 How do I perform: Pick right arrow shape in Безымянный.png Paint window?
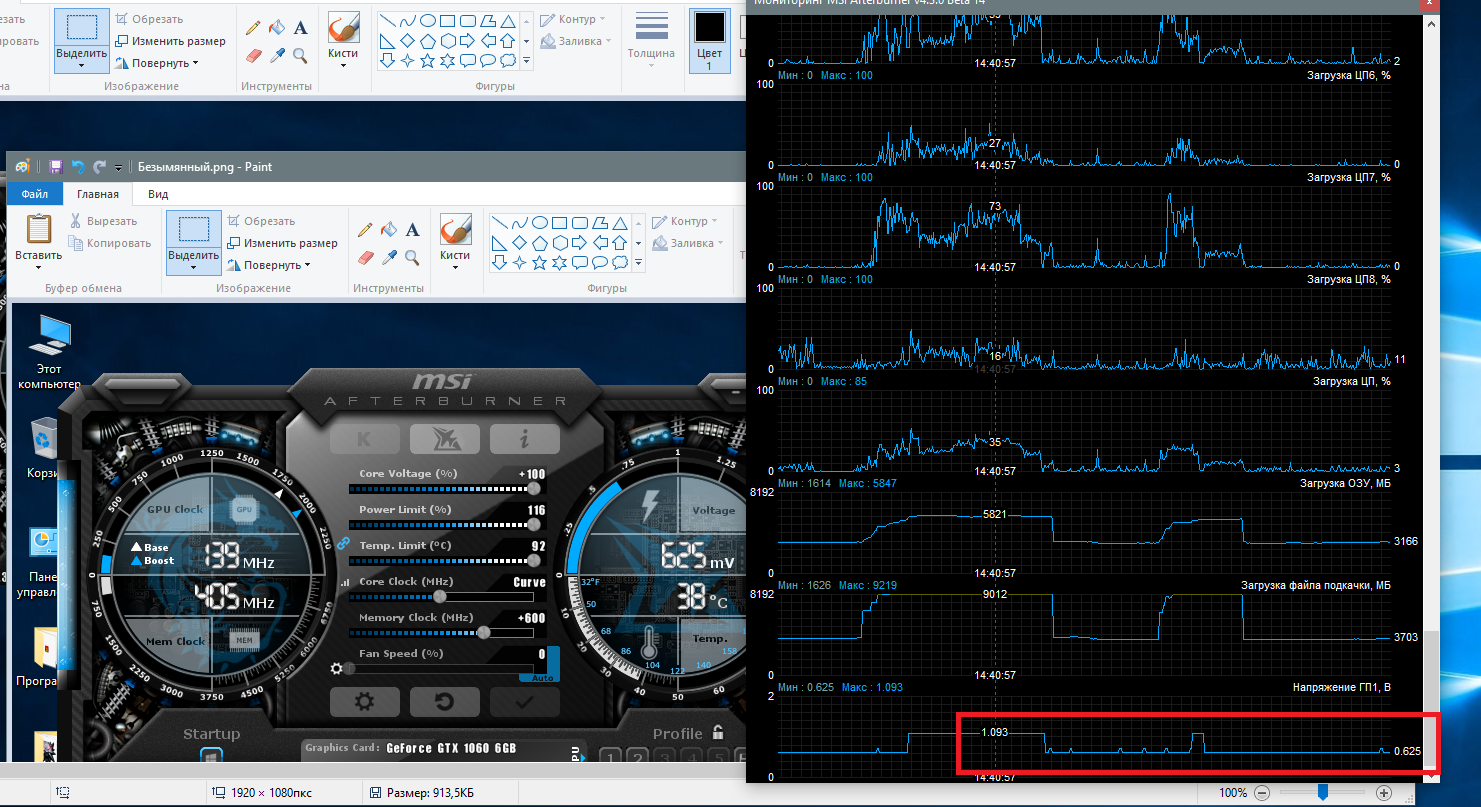pos(577,243)
